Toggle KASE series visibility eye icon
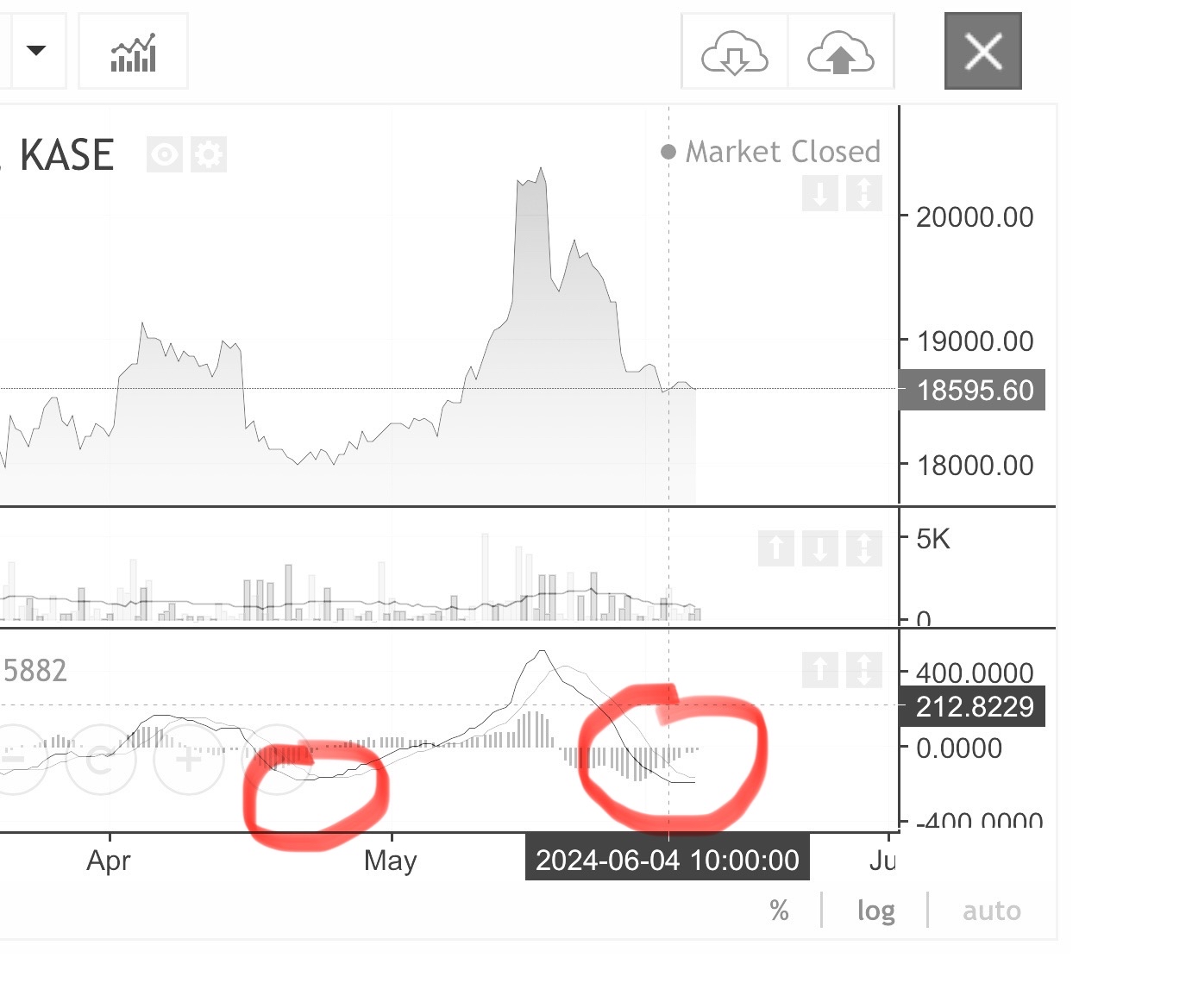The height and width of the screenshot is (1008, 1192). coord(164,155)
